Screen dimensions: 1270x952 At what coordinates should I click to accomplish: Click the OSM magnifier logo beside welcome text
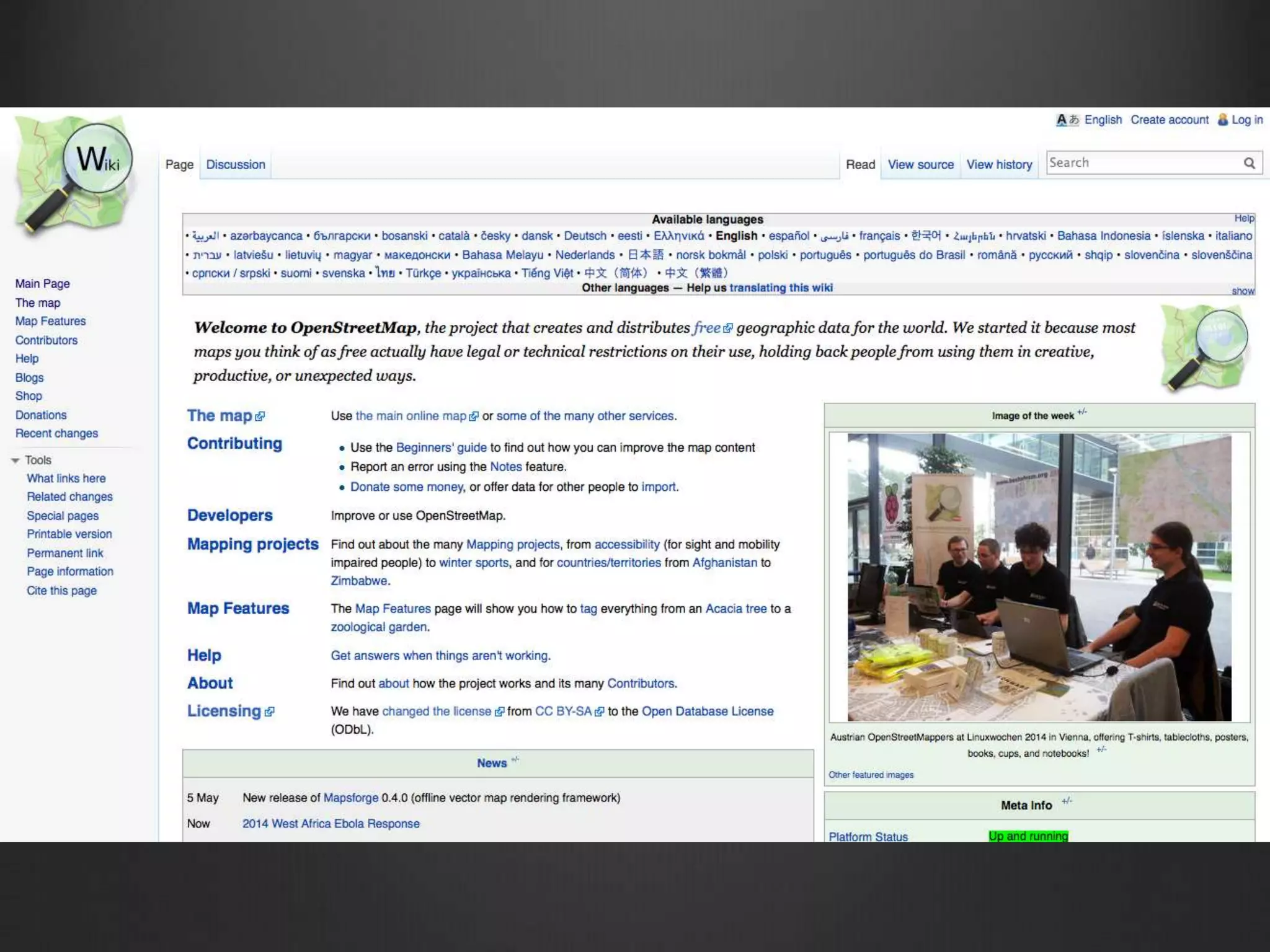[1204, 348]
